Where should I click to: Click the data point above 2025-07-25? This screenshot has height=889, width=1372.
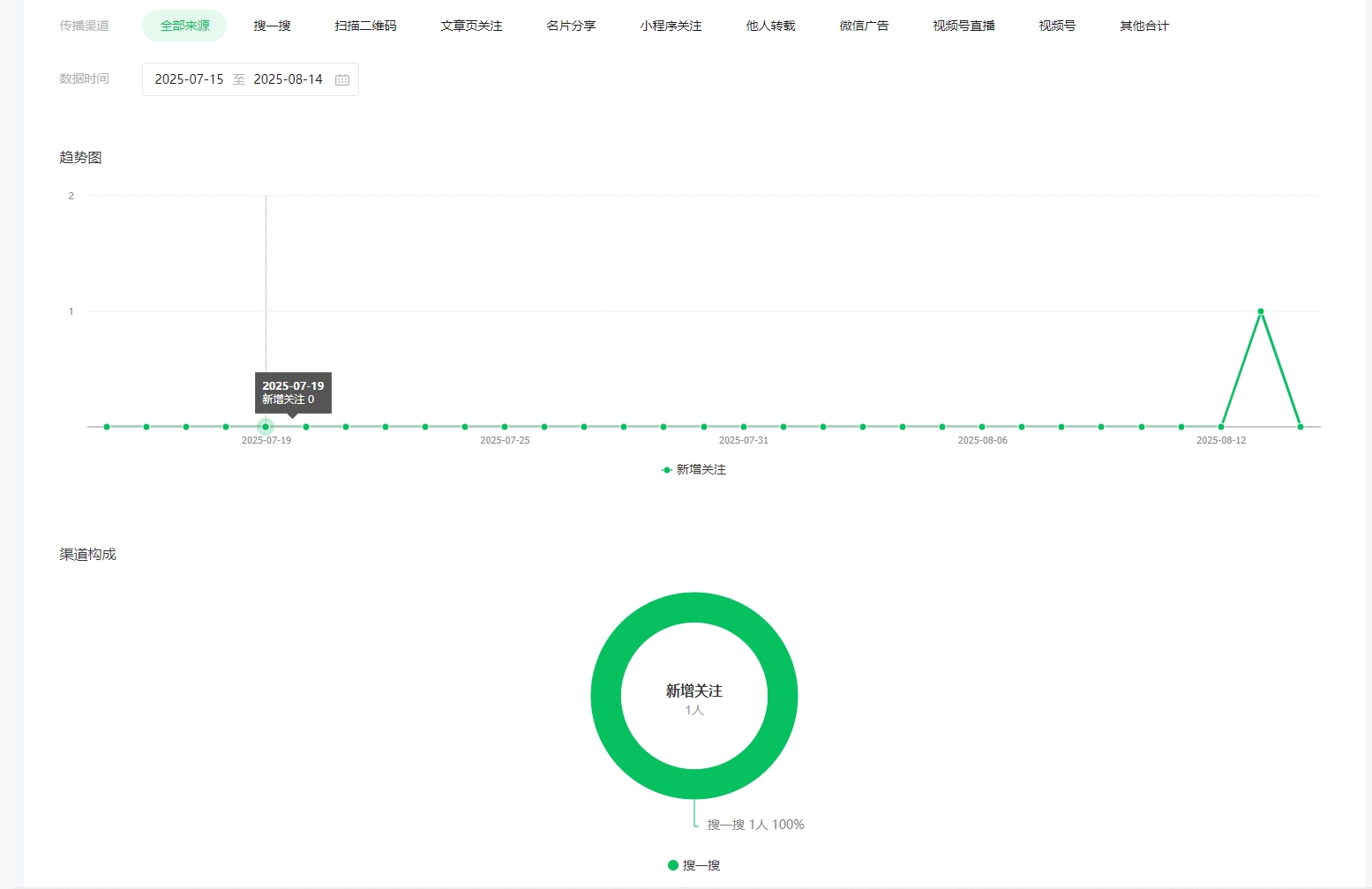(x=505, y=427)
